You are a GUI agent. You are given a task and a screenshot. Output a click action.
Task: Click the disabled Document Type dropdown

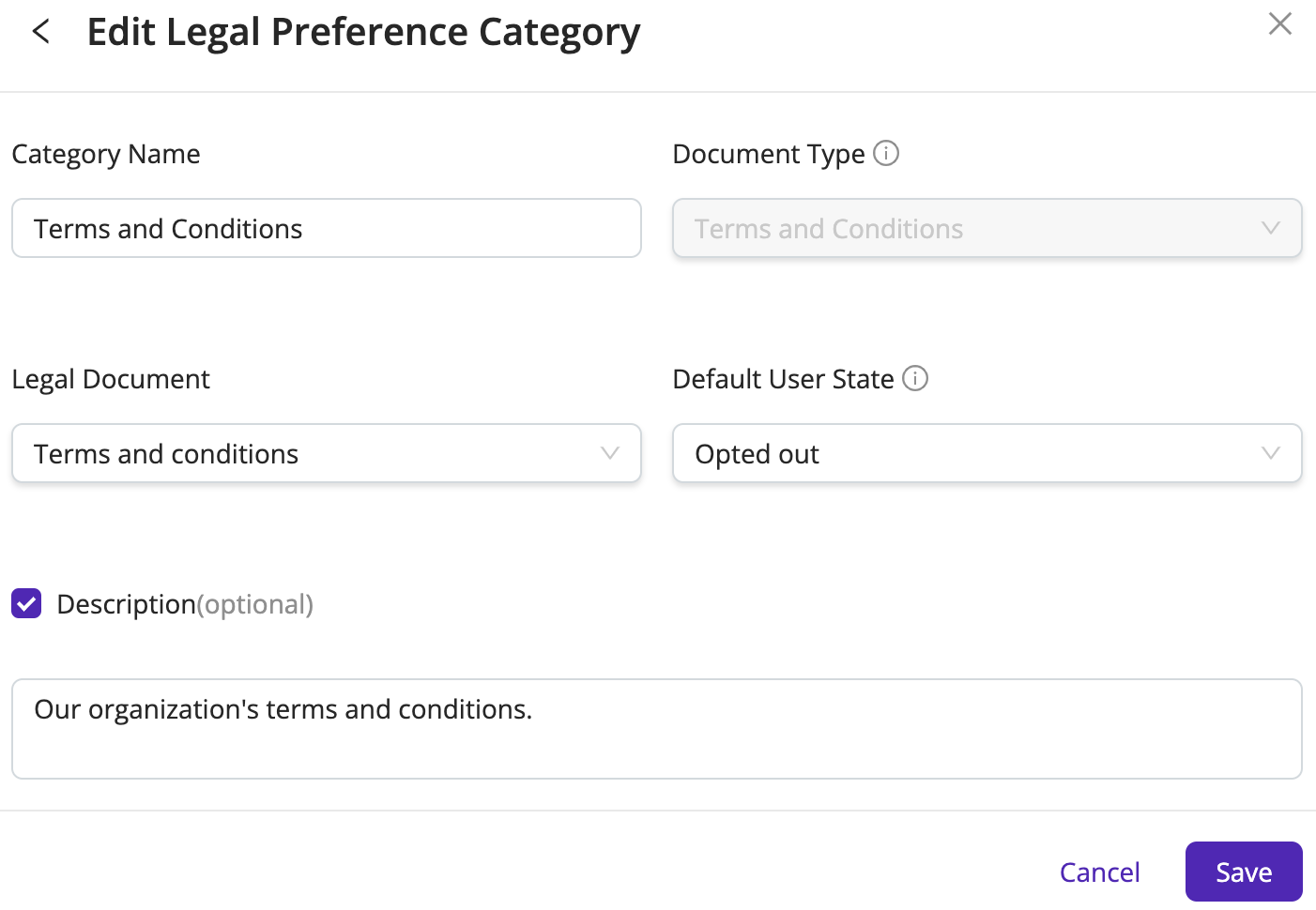click(x=987, y=228)
